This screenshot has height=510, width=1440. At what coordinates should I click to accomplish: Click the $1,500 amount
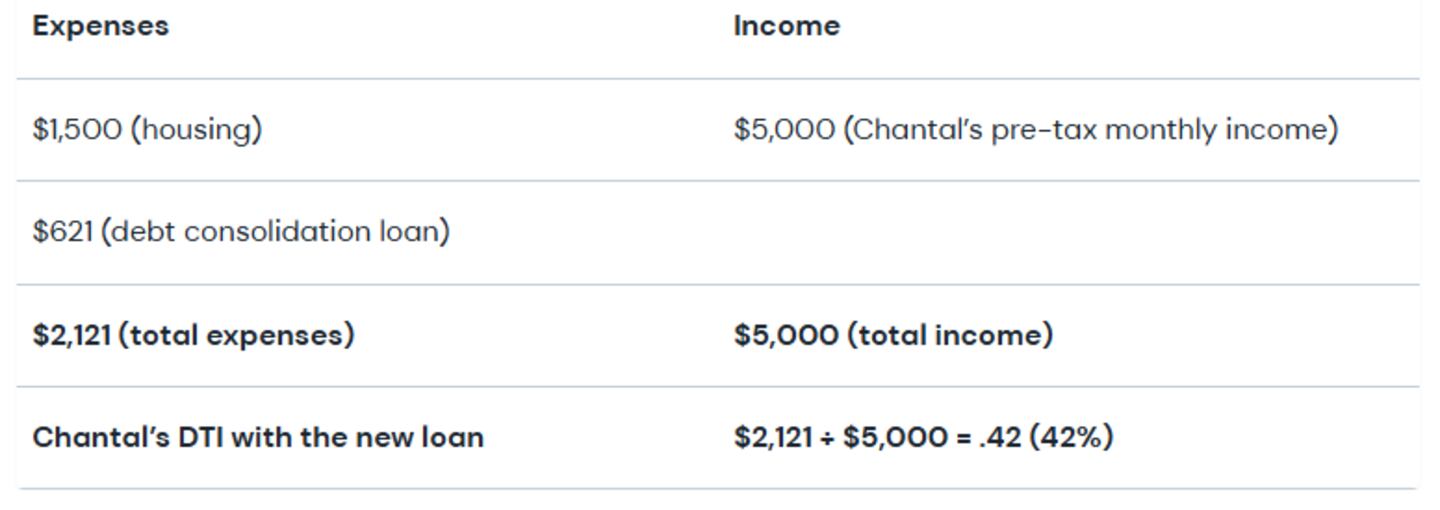(77, 130)
